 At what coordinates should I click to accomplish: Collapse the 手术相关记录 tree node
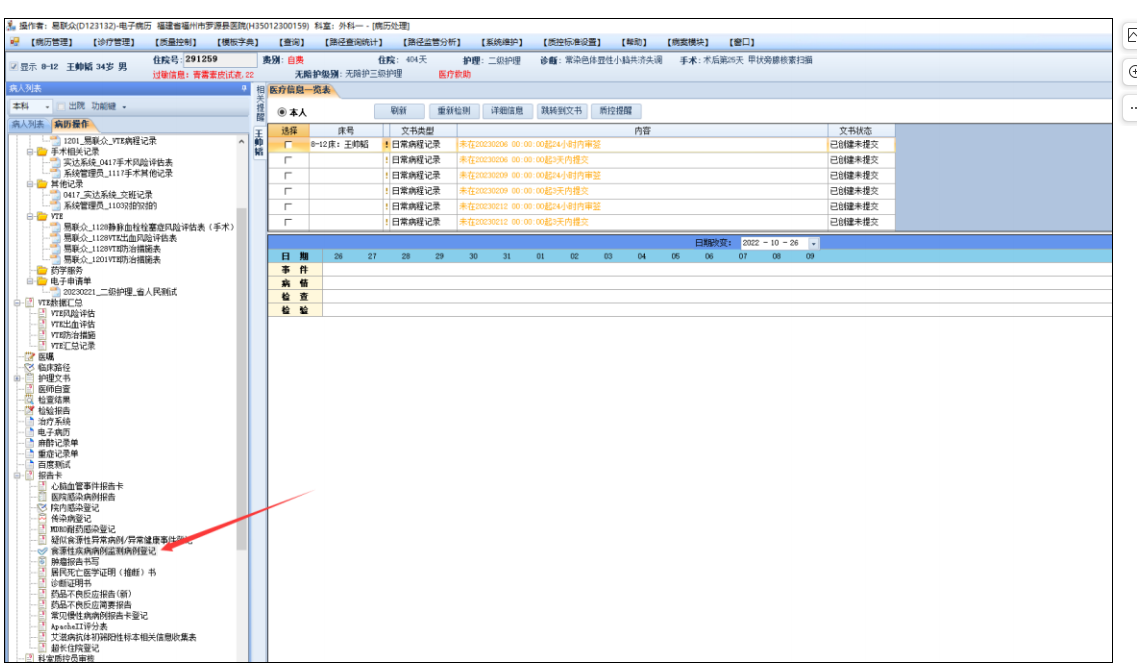click(30, 152)
